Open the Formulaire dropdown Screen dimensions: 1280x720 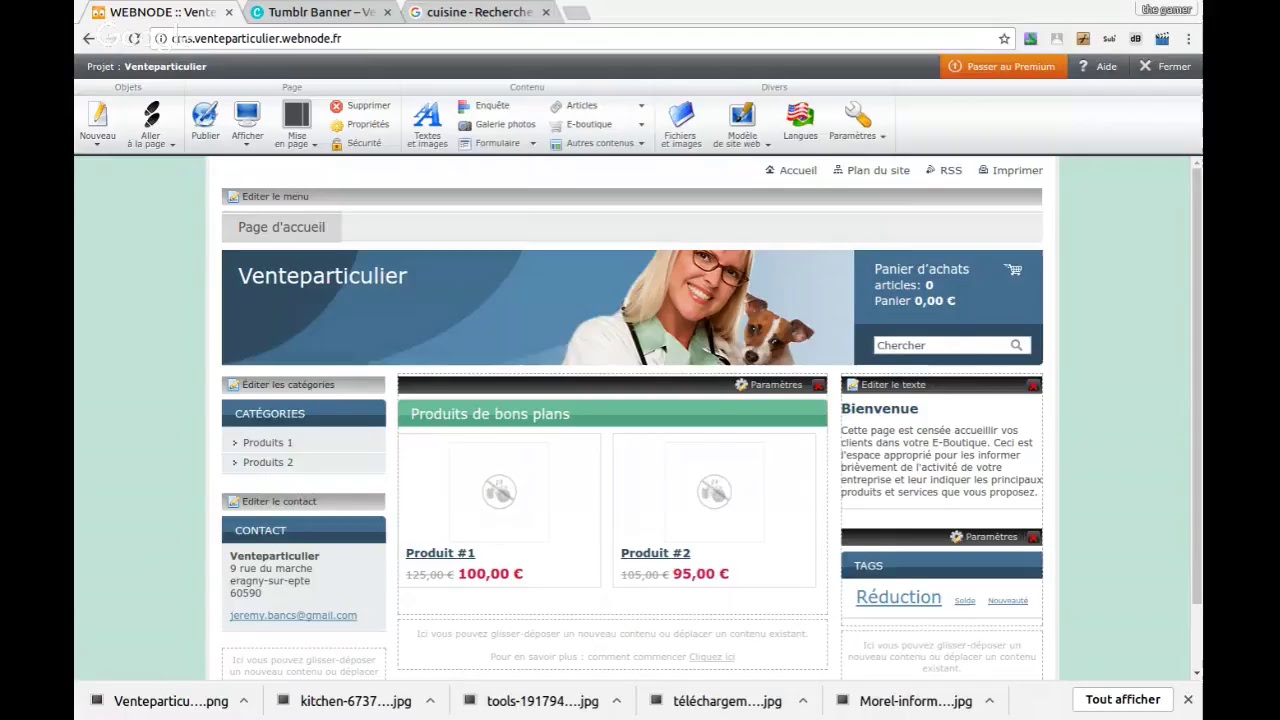pyautogui.click(x=497, y=143)
